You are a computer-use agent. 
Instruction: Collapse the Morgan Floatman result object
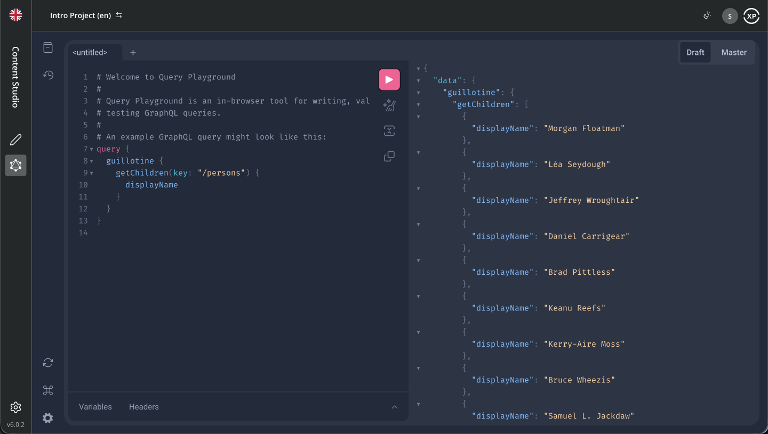[418, 117]
